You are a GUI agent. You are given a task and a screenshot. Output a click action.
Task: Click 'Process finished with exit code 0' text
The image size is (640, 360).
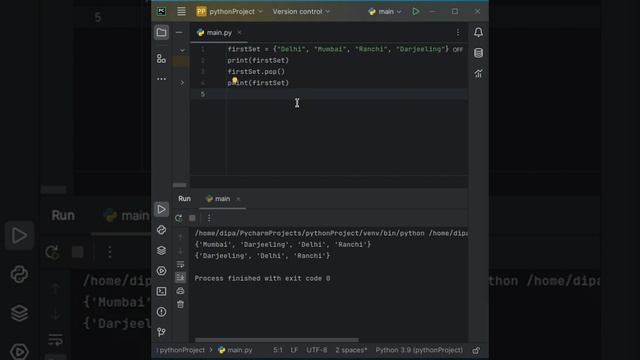(x=262, y=278)
